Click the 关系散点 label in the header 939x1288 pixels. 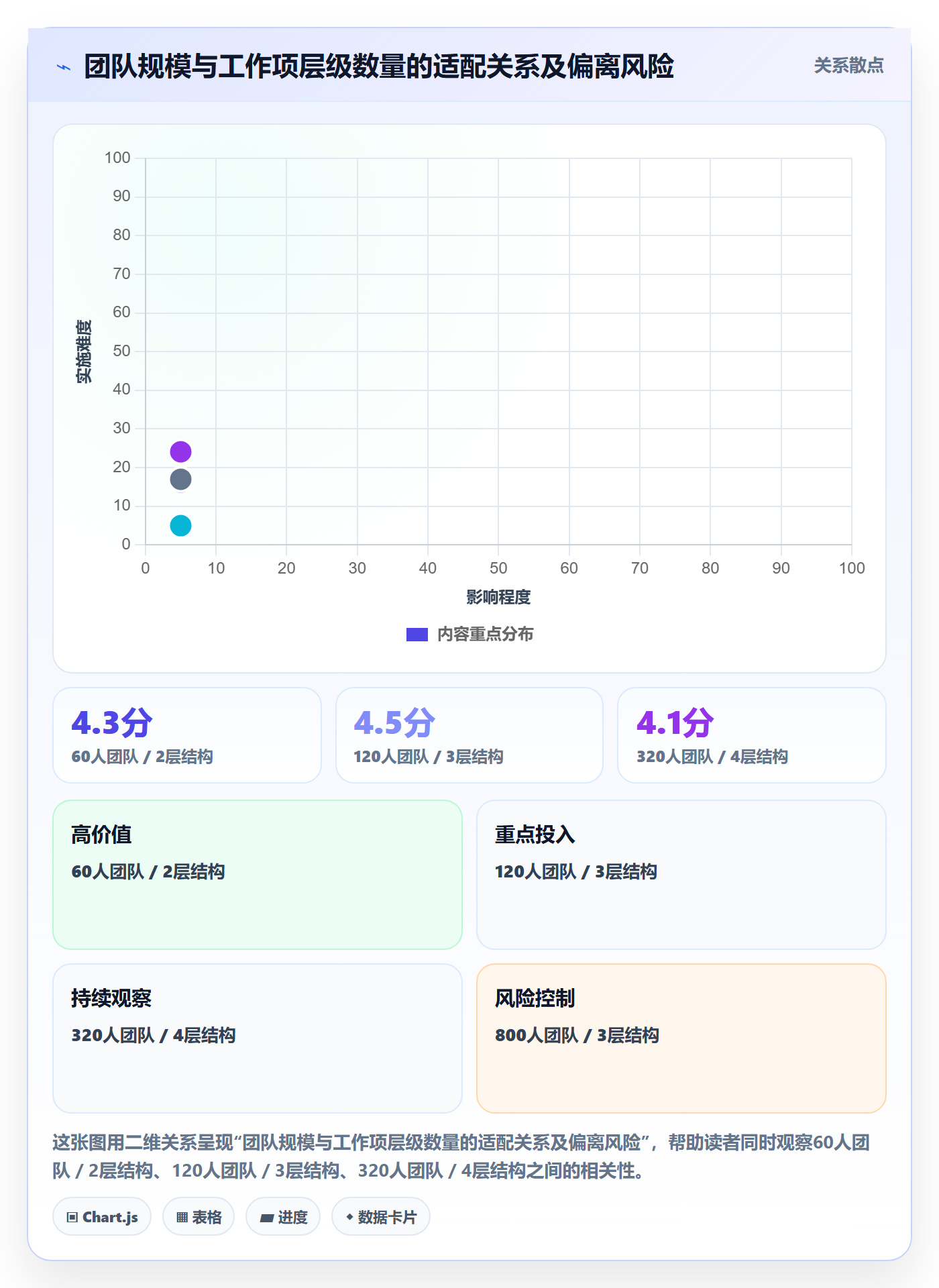click(x=848, y=66)
